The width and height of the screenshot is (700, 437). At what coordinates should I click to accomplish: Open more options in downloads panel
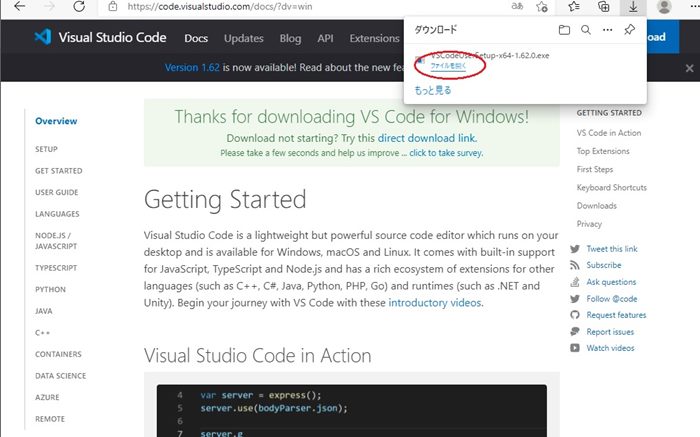click(608, 30)
